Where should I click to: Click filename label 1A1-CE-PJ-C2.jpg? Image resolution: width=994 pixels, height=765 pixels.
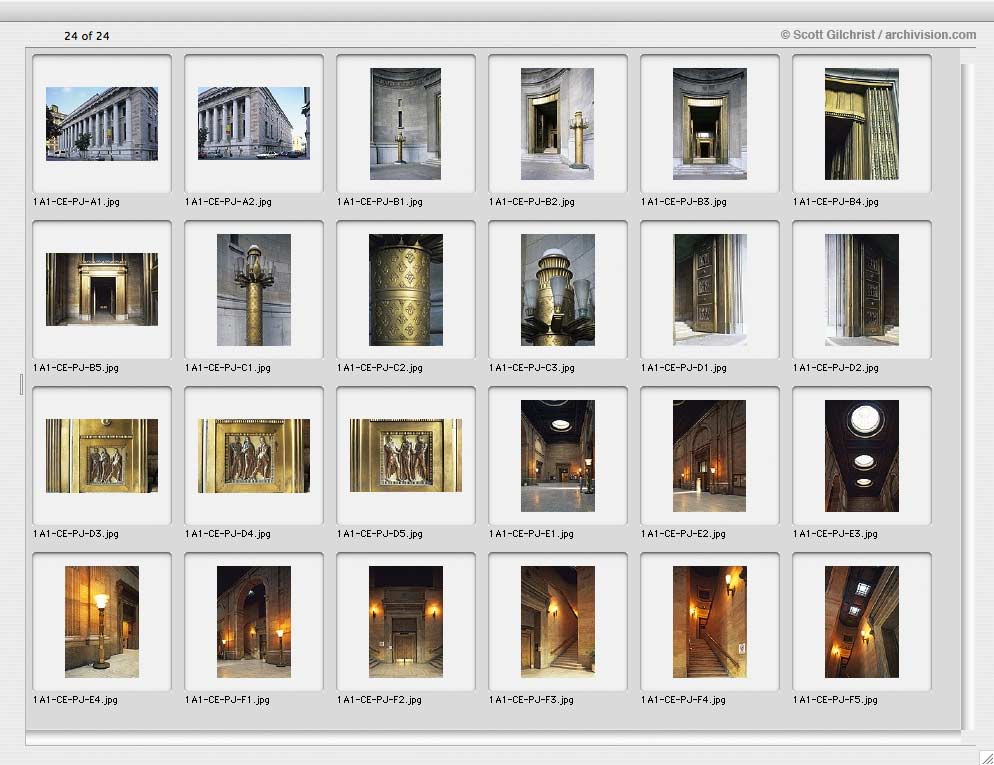pyautogui.click(x=380, y=368)
